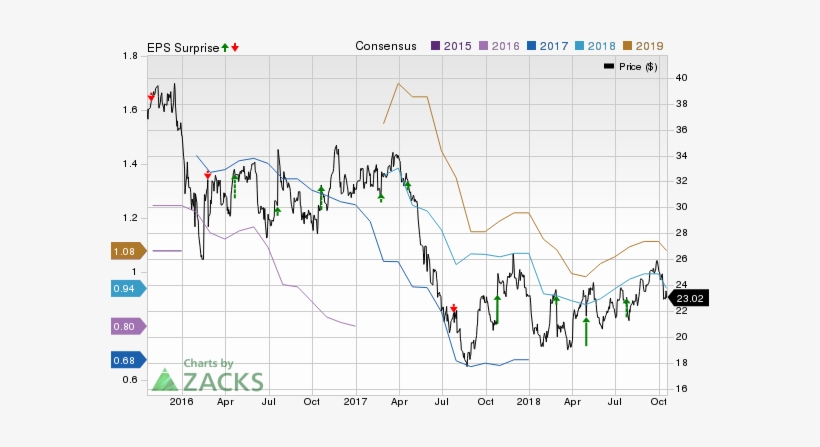Click the black 23.02 price tag
The width and height of the screenshot is (820, 447).
689,299
